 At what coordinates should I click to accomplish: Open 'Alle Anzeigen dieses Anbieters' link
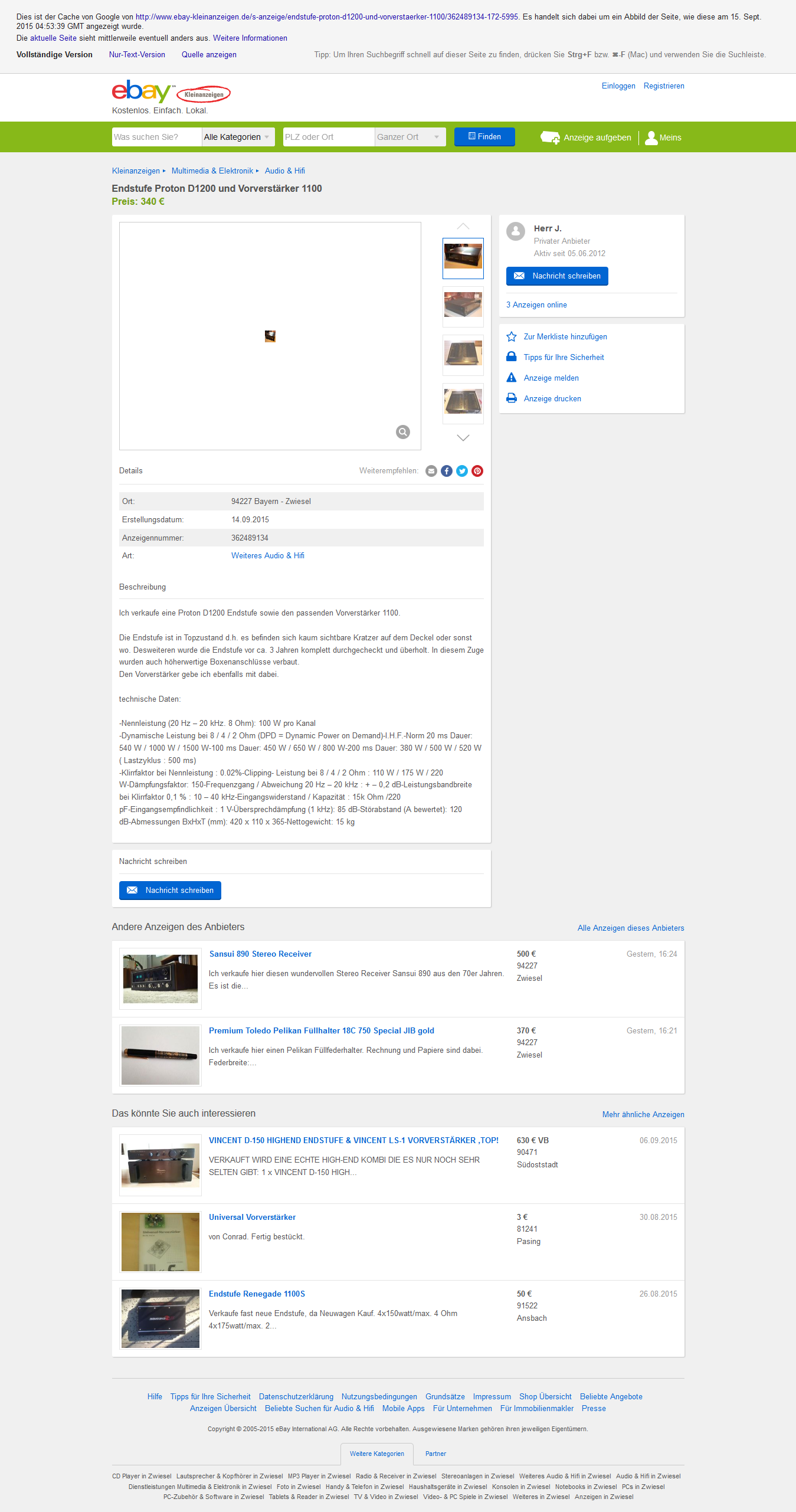(x=631, y=928)
